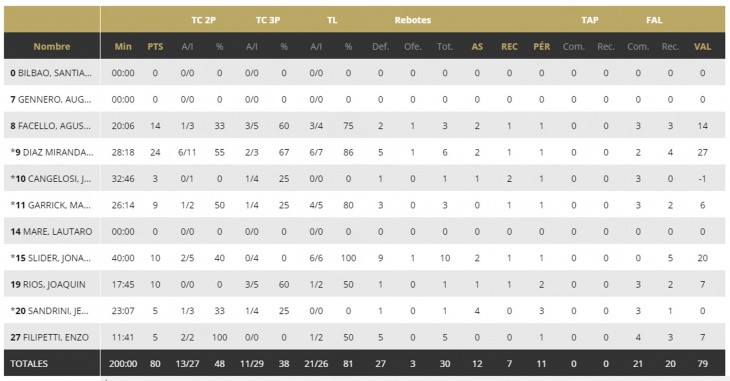Click the PÉR turnovers column header
The height and width of the screenshot is (381, 730).
(x=541, y=47)
